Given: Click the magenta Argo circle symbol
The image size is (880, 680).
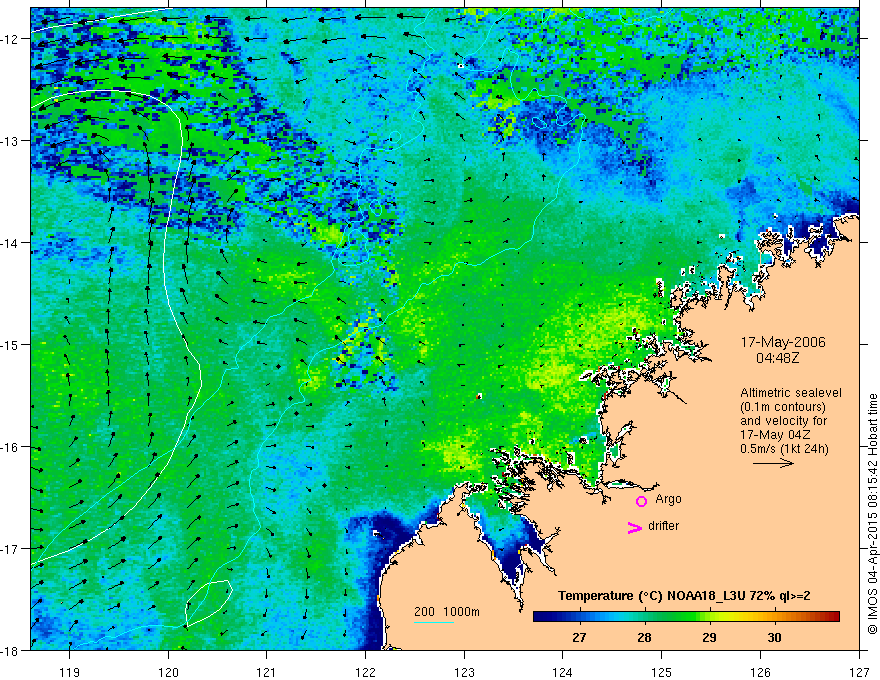Looking at the screenshot, I should tap(641, 501).
